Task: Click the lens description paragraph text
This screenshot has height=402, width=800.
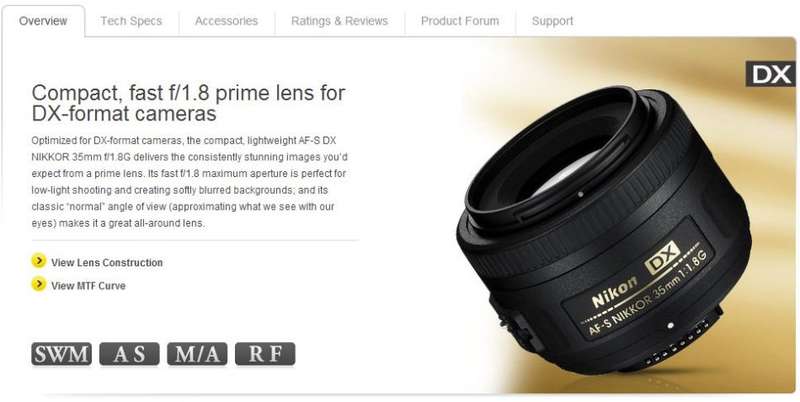Action: (189, 182)
